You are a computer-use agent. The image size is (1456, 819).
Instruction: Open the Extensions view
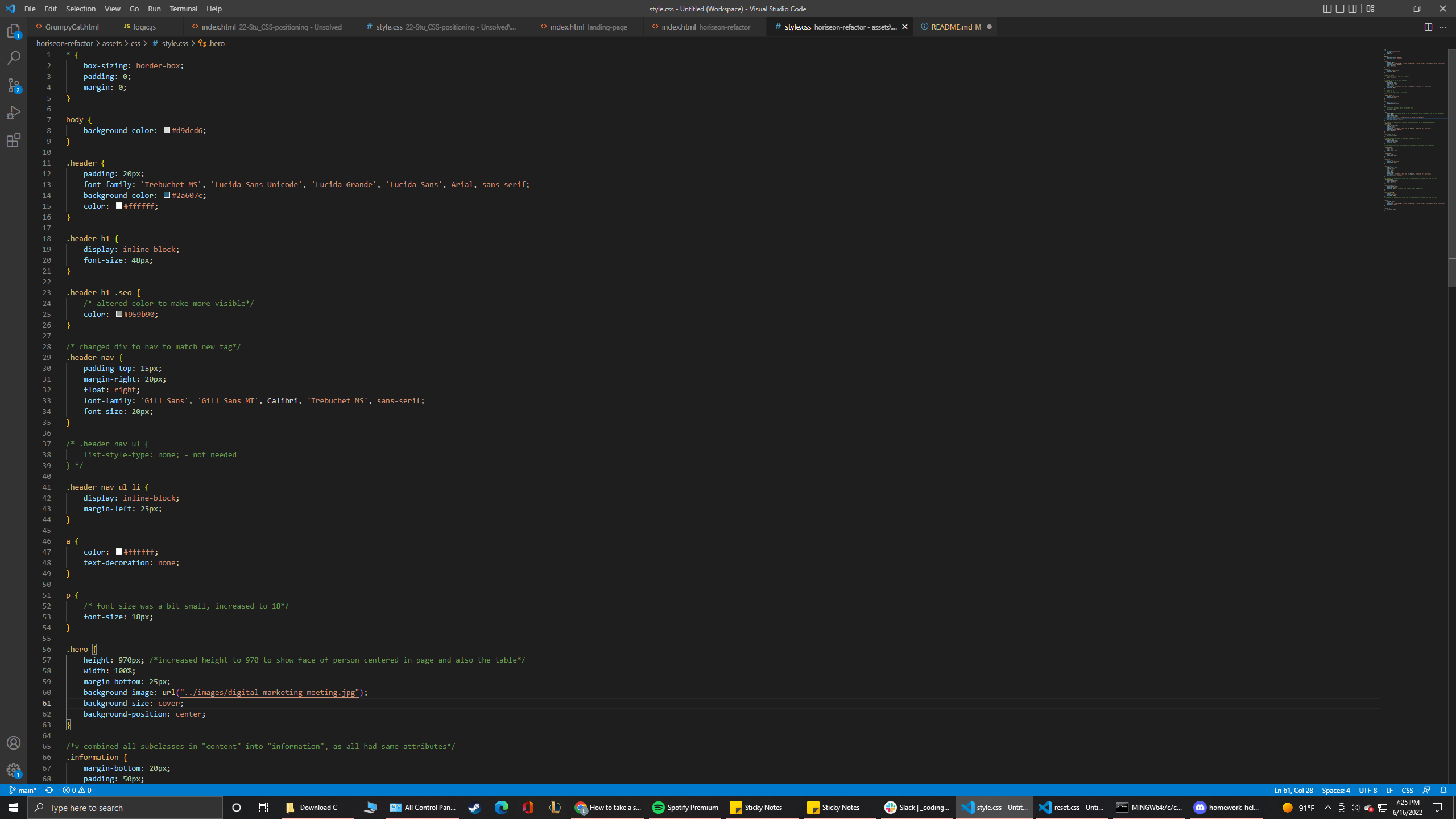pos(14,140)
